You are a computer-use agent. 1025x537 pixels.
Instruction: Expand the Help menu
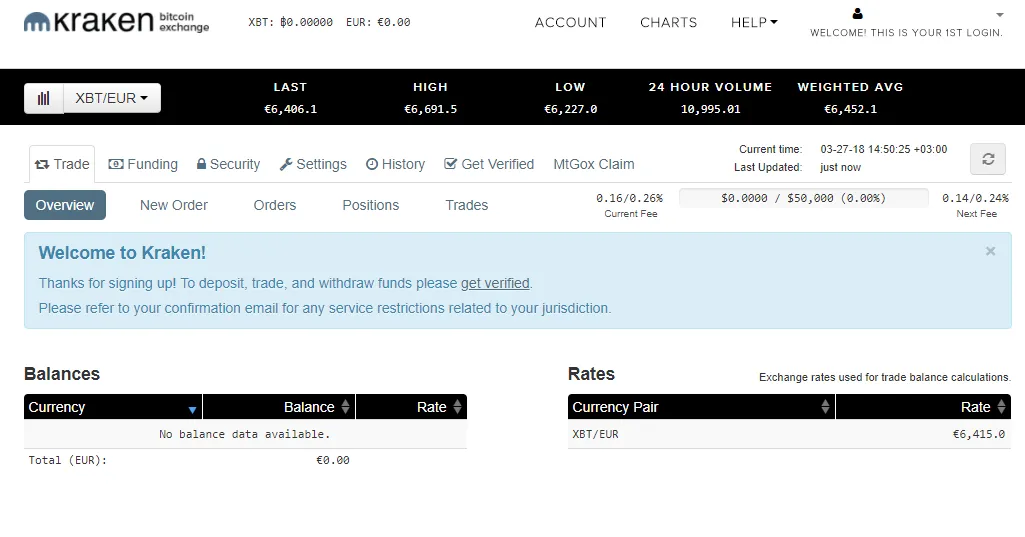pyautogui.click(x=753, y=22)
